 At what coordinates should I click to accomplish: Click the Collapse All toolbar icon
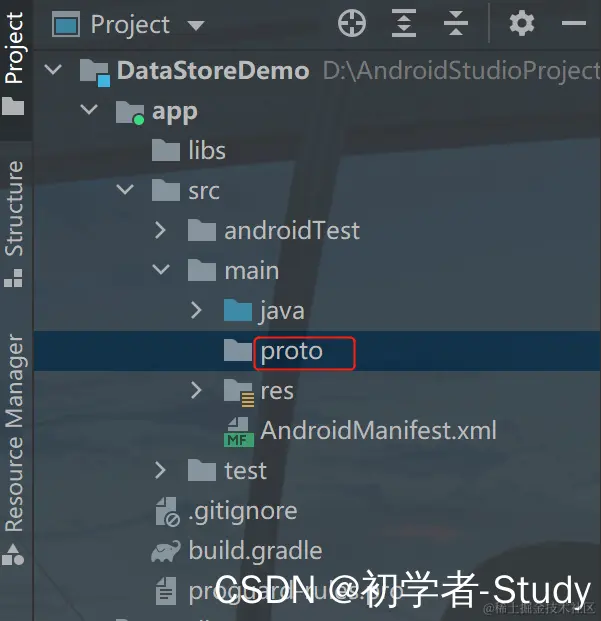[455, 23]
